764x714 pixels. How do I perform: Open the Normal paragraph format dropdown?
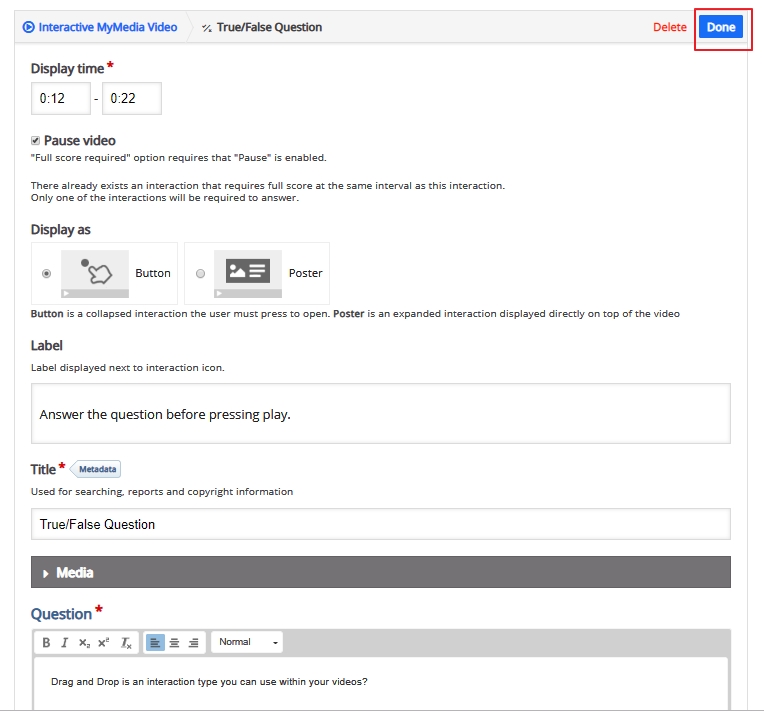(247, 642)
